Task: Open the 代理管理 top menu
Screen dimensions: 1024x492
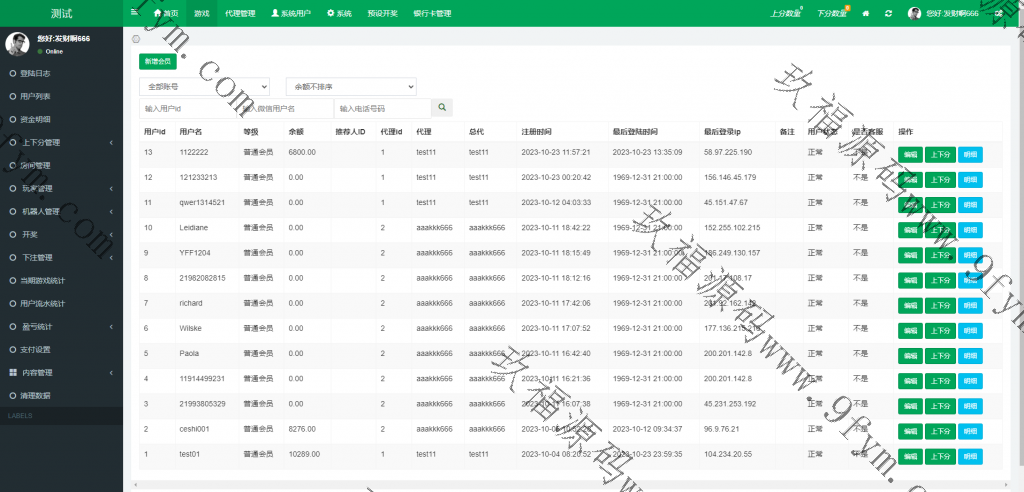Action: [x=240, y=13]
